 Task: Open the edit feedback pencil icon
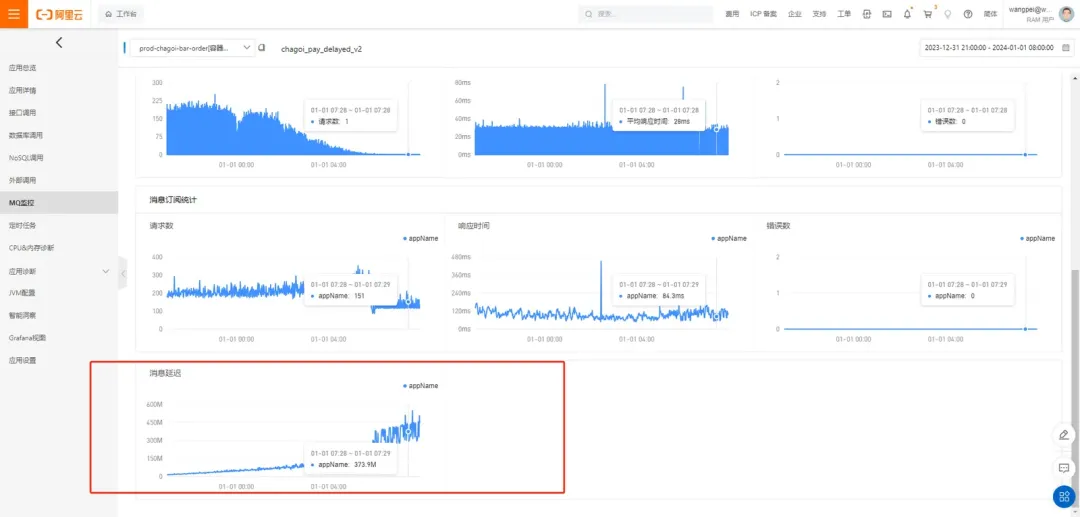click(x=1064, y=434)
